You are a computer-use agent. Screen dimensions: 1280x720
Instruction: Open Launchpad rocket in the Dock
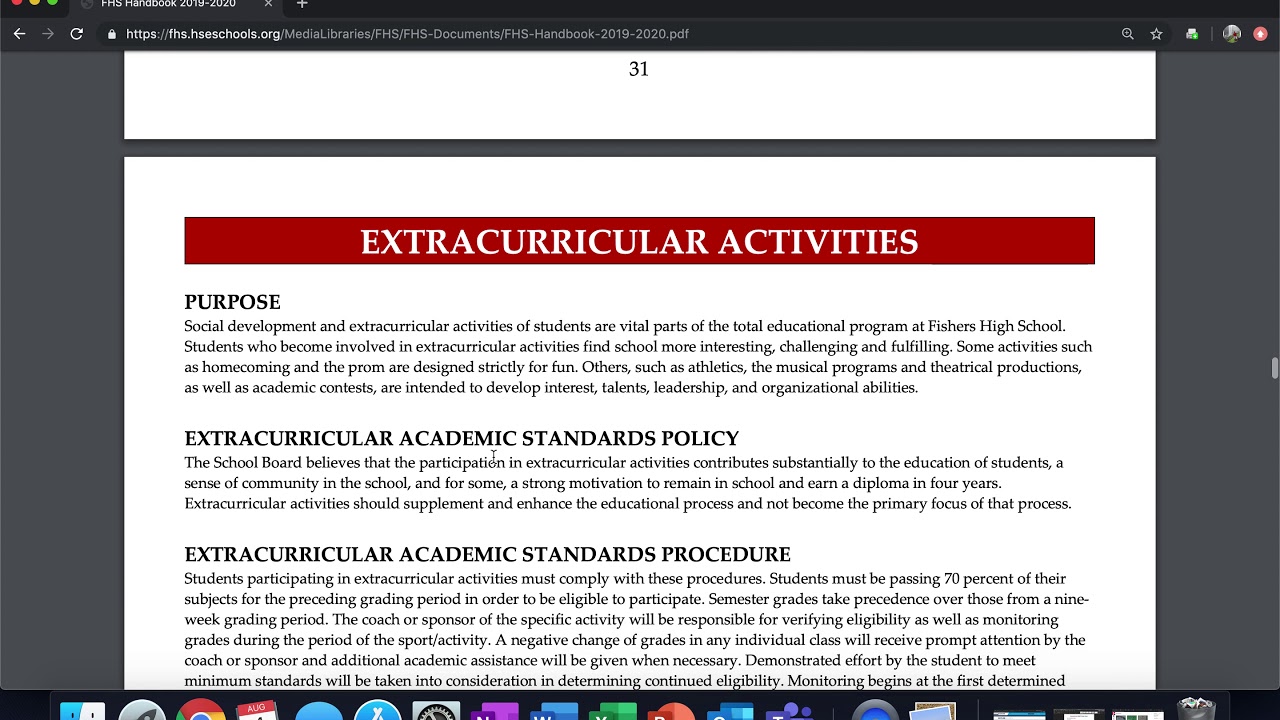(x=141, y=712)
